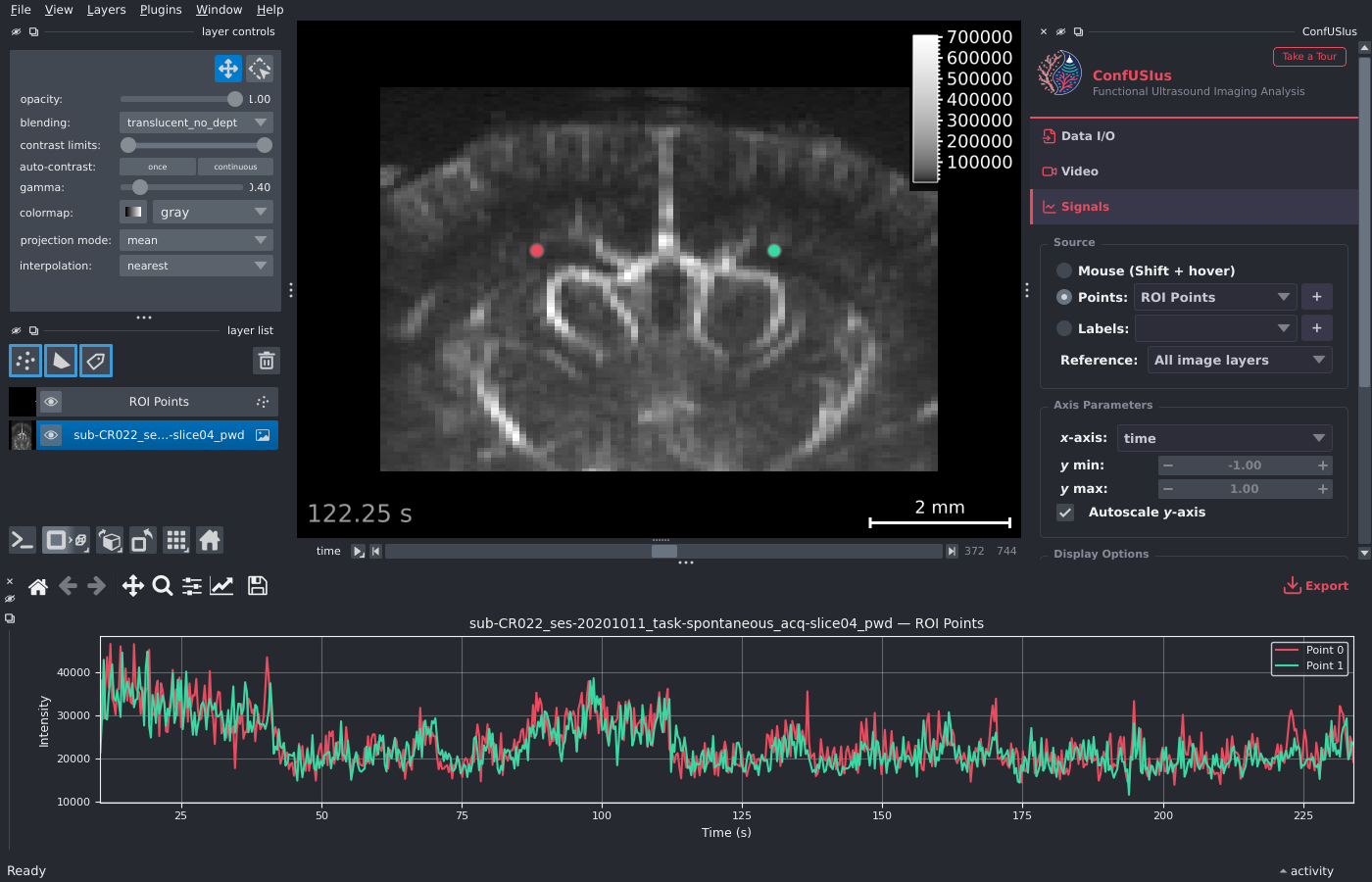Open the napari console
Image resolution: width=1372 pixels, height=882 pixels.
[x=23, y=540]
